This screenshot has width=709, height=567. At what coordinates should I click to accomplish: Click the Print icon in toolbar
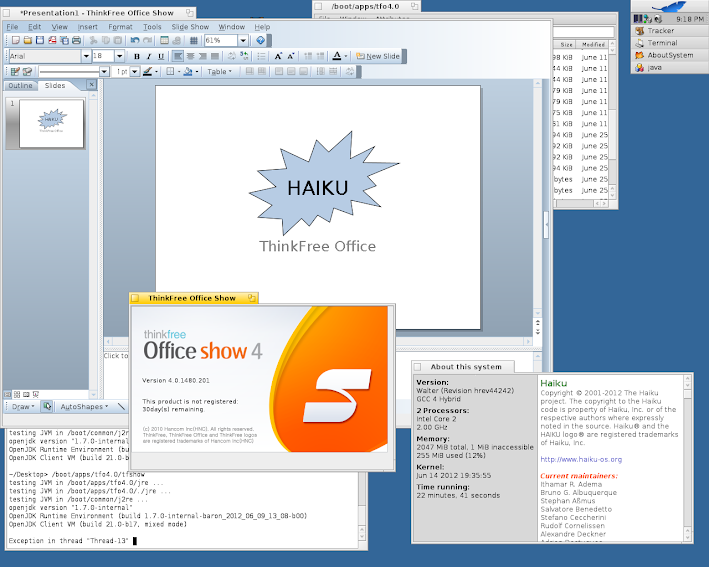click(x=76, y=40)
